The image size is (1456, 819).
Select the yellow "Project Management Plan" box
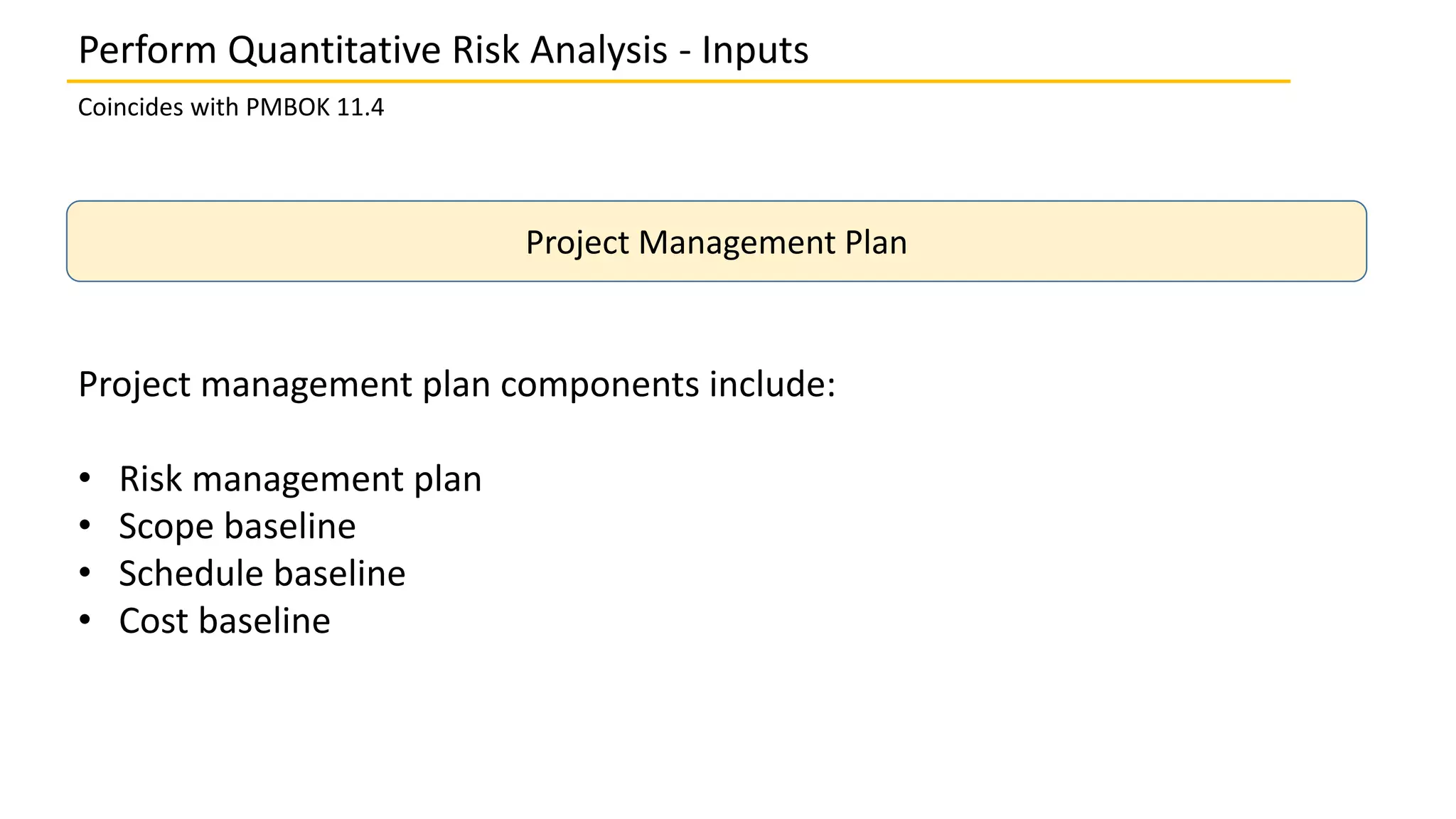(x=716, y=242)
